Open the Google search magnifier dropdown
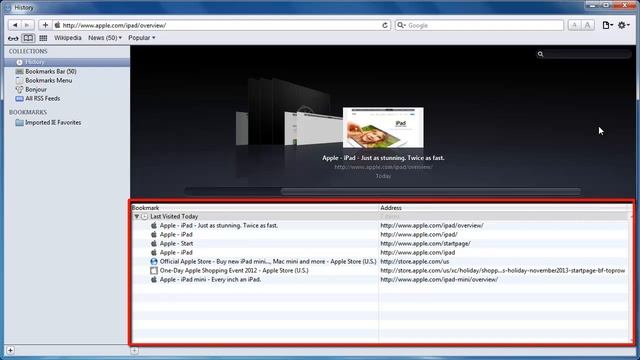Screen dimensions: 640x360 (402, 25)
